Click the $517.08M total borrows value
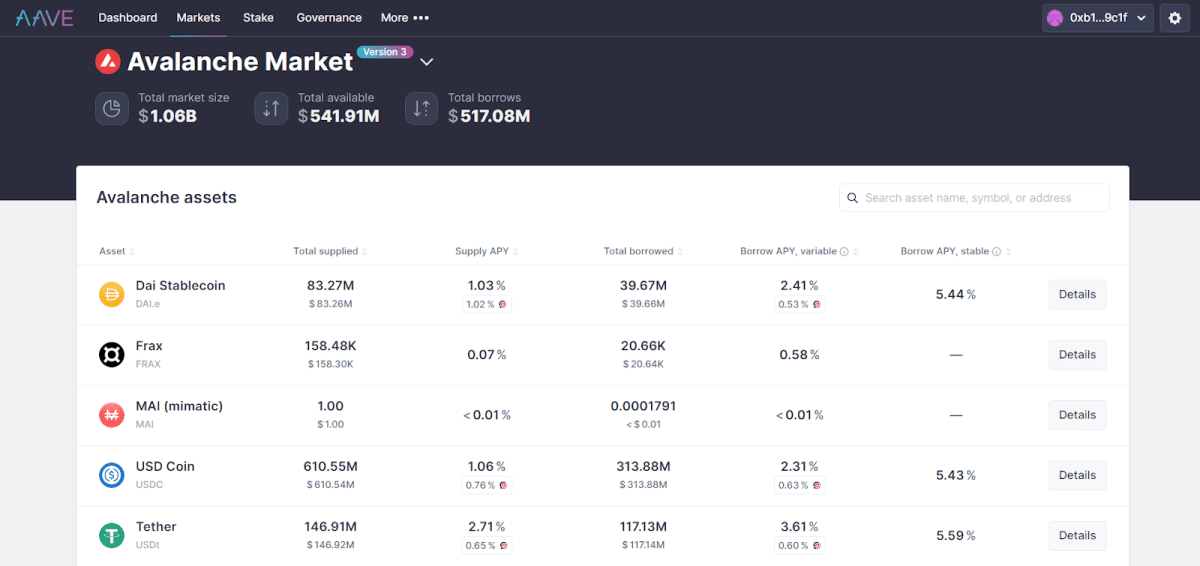This screenshot has width=1200, height=566. pos(489,116)
